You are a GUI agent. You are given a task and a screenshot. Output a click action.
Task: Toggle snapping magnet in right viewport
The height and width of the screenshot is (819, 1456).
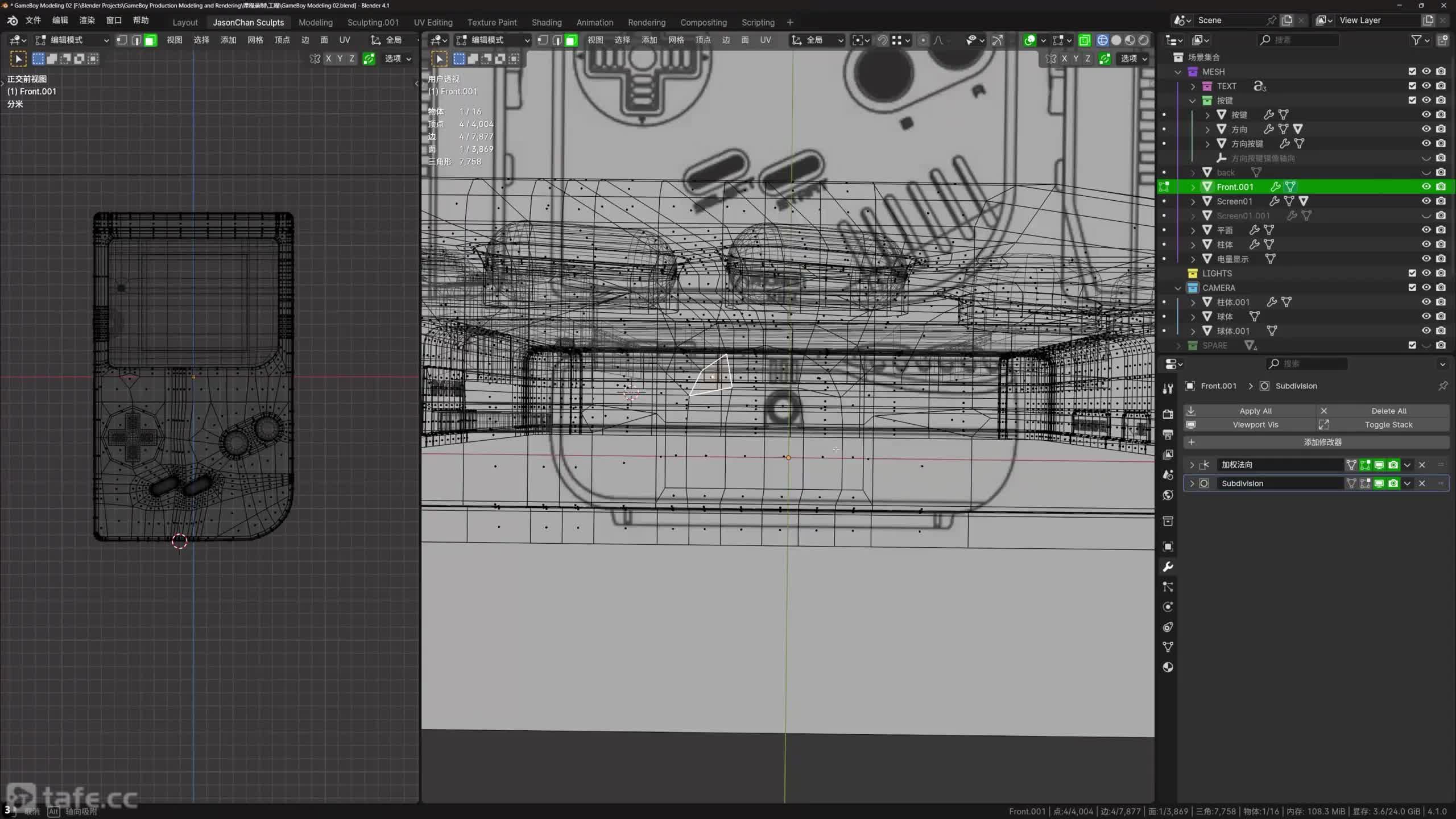(882, 40)
